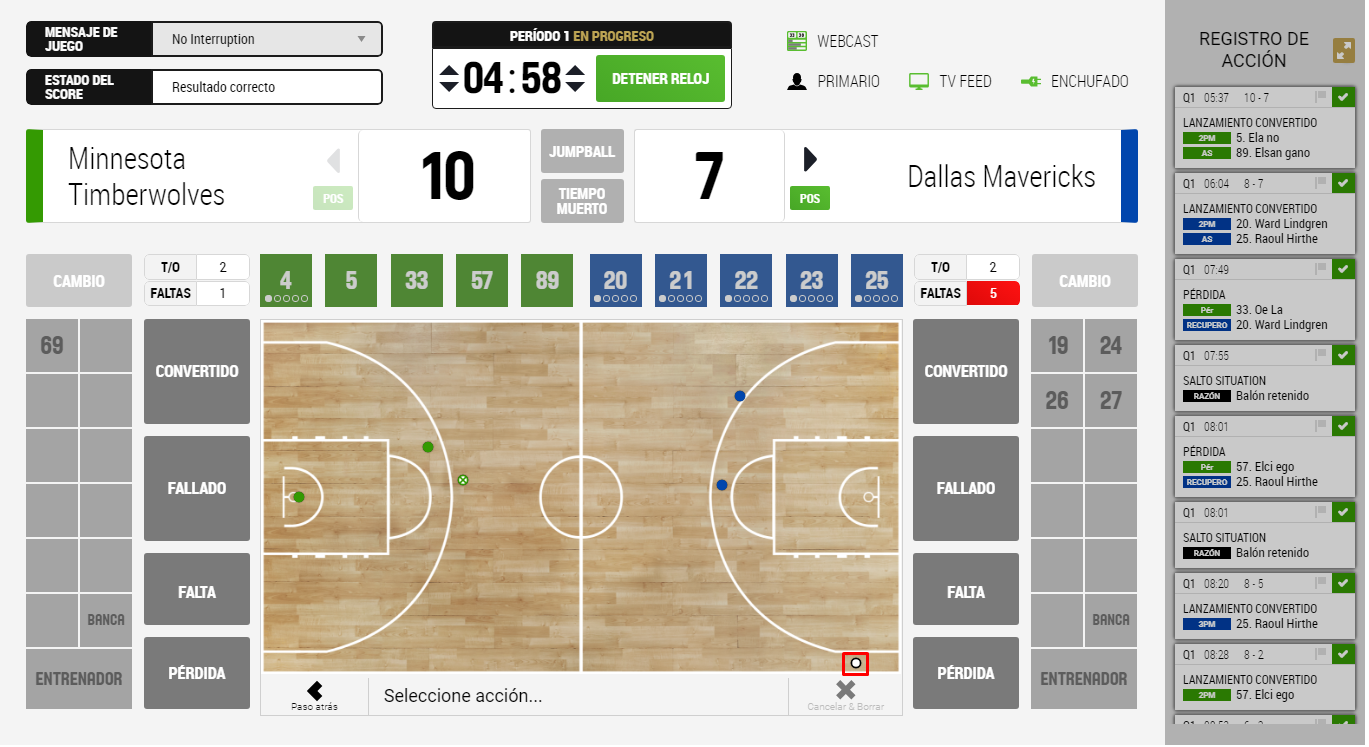
Task: Increase clock seconds with up arrow
Action: [x=574, y=70]
